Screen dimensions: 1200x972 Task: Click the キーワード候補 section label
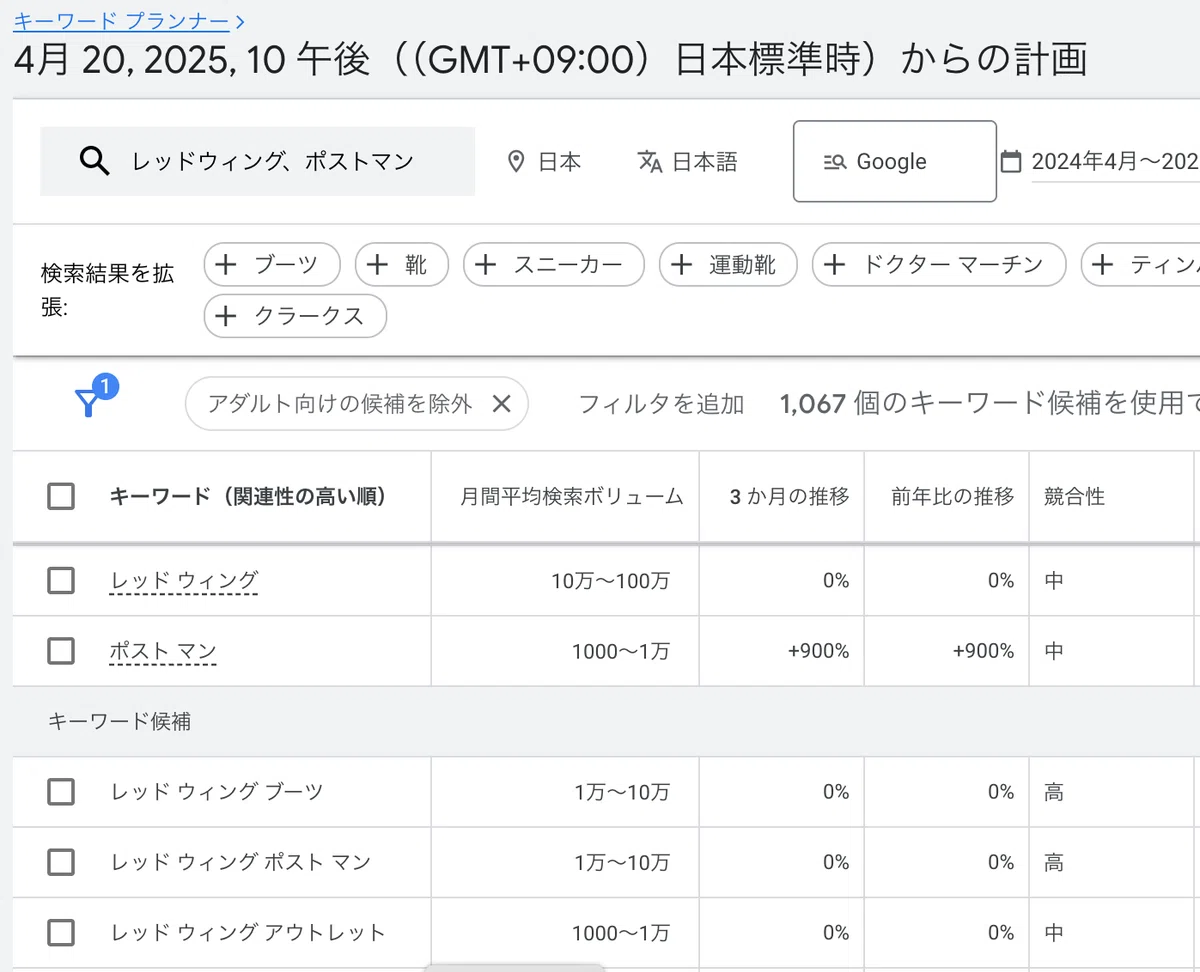[120, 721]
